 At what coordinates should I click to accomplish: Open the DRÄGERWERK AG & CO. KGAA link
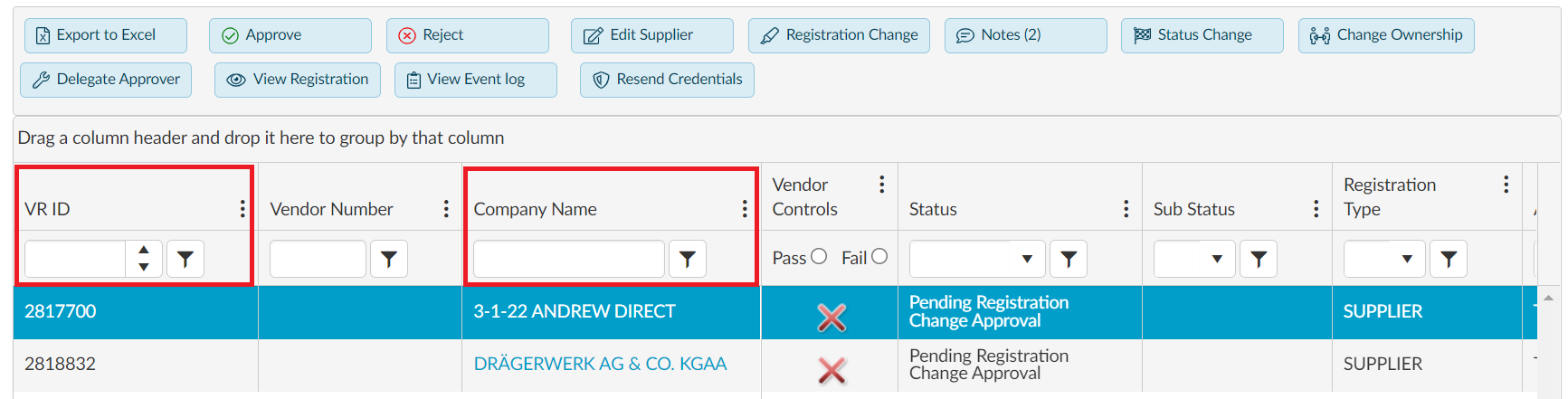(x=600, y=364)
